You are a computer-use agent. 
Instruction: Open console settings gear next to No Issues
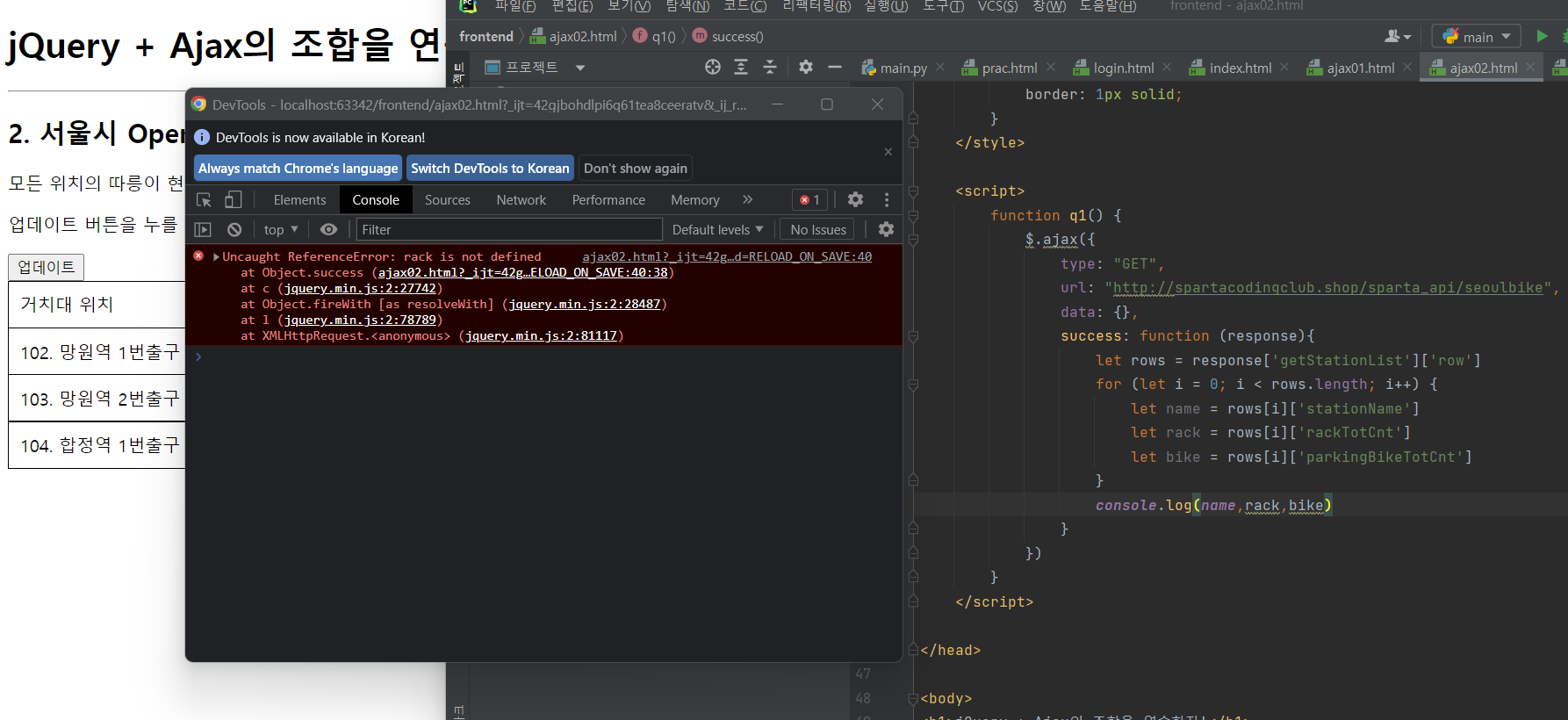(886, 229)
